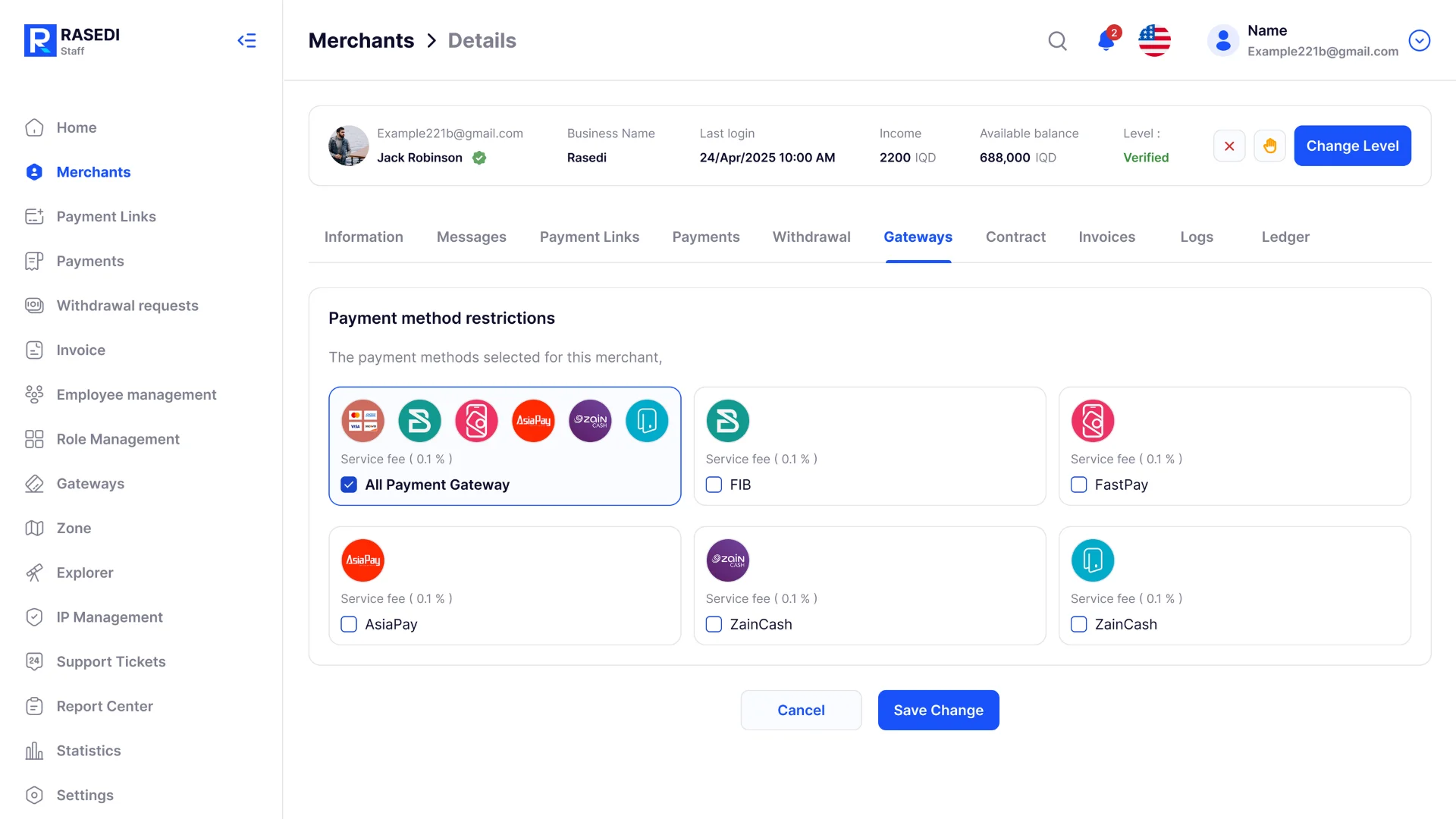This screenshot has height=819, width=1456.
Task: Click the red X reject icon
Action: click(1229, 146)
